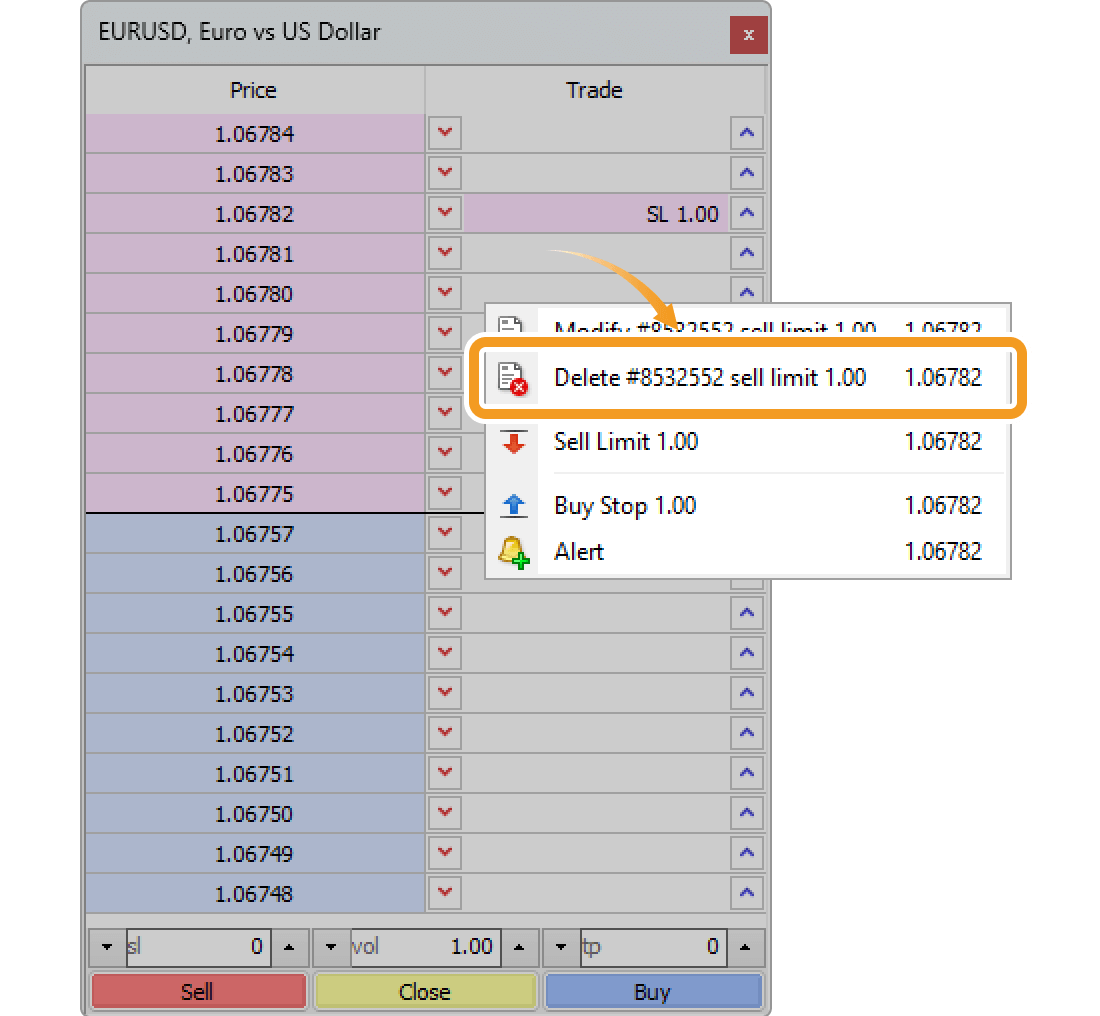The image size is (1100, 1016).
Task: Click the sell arrow beside price 1.06775
Action: (444, 493)
